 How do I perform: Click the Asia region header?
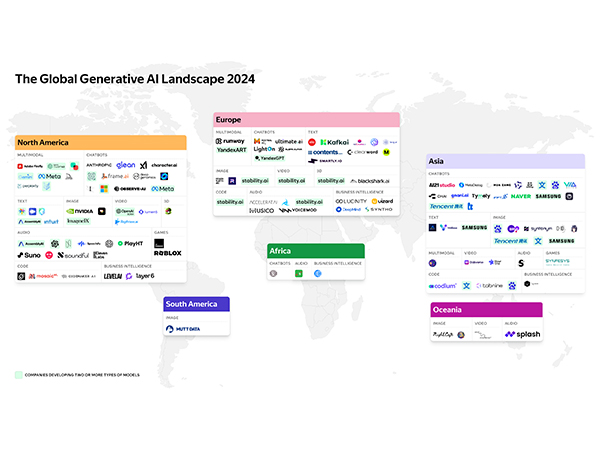pyautogui.click(x=505, y=161)
